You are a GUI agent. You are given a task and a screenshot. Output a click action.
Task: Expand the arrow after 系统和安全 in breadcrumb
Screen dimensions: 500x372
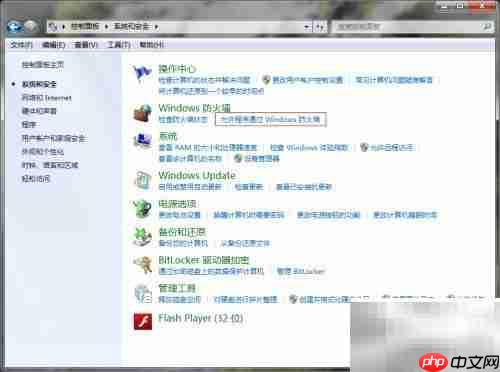click(x=156, y=27)
